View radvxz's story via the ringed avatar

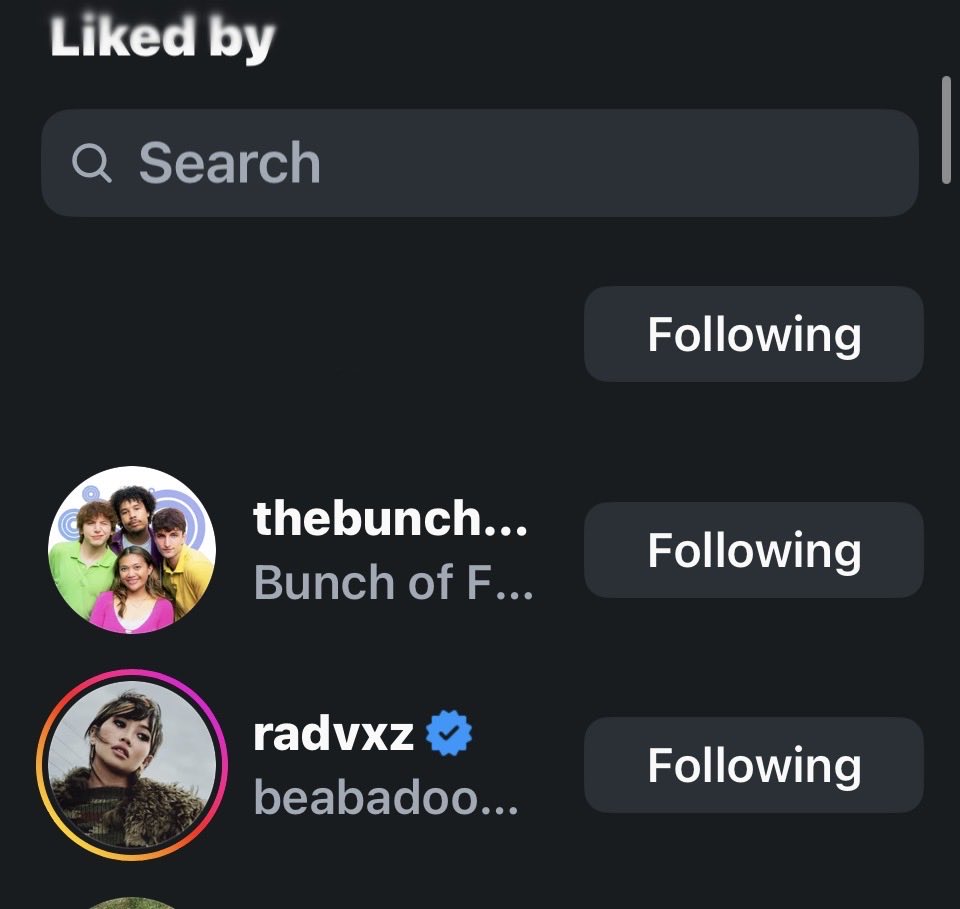click(x=132, y=765)
